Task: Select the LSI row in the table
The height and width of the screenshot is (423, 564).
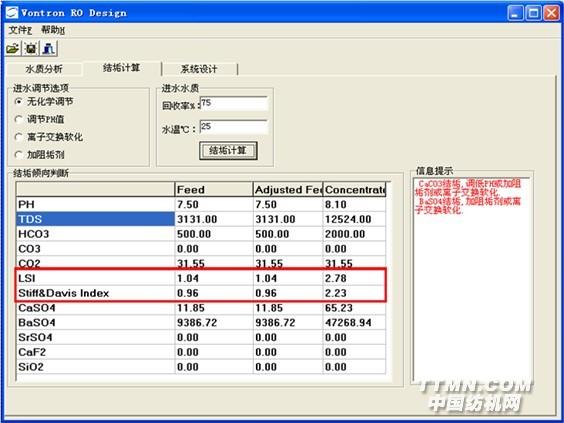Action: tap(201, 278)
